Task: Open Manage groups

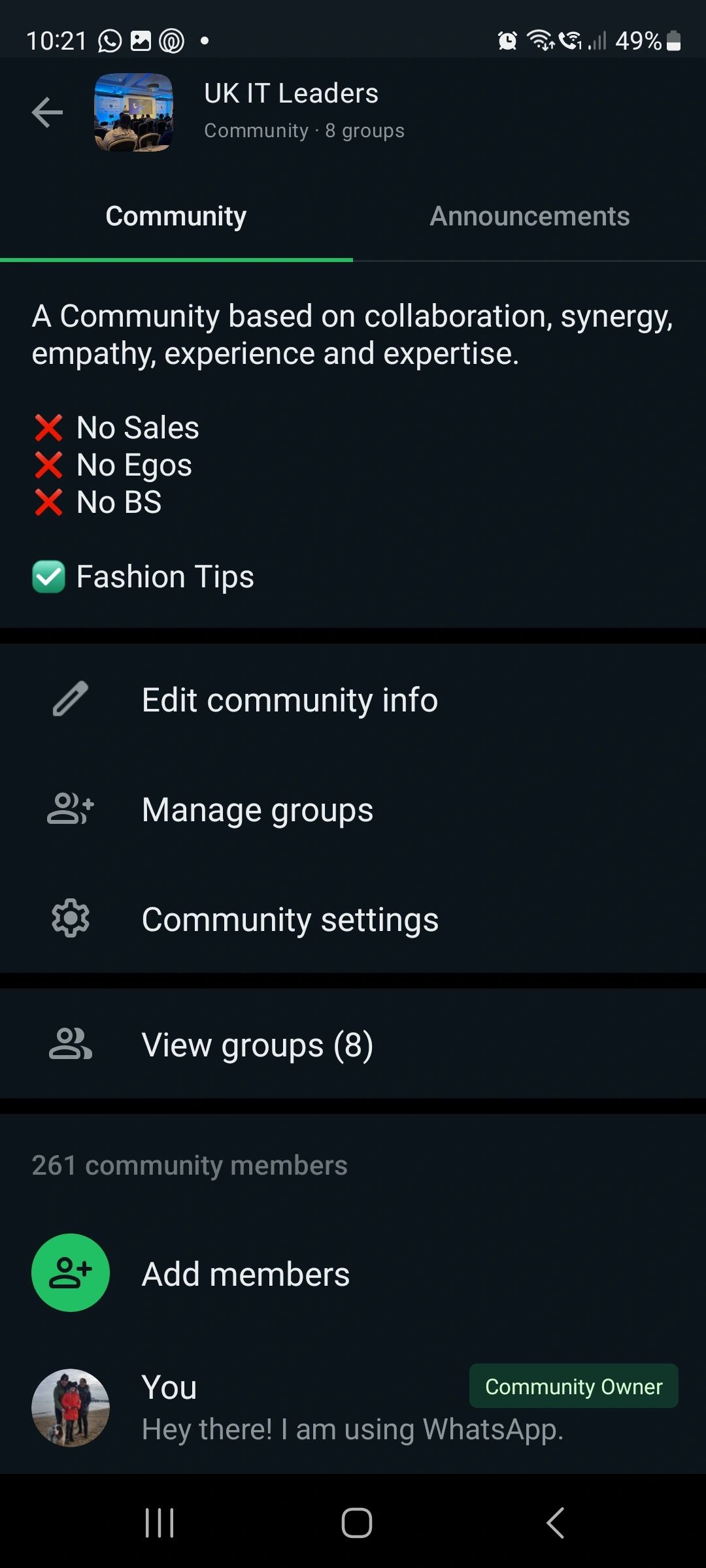Action: coord(353,809)
